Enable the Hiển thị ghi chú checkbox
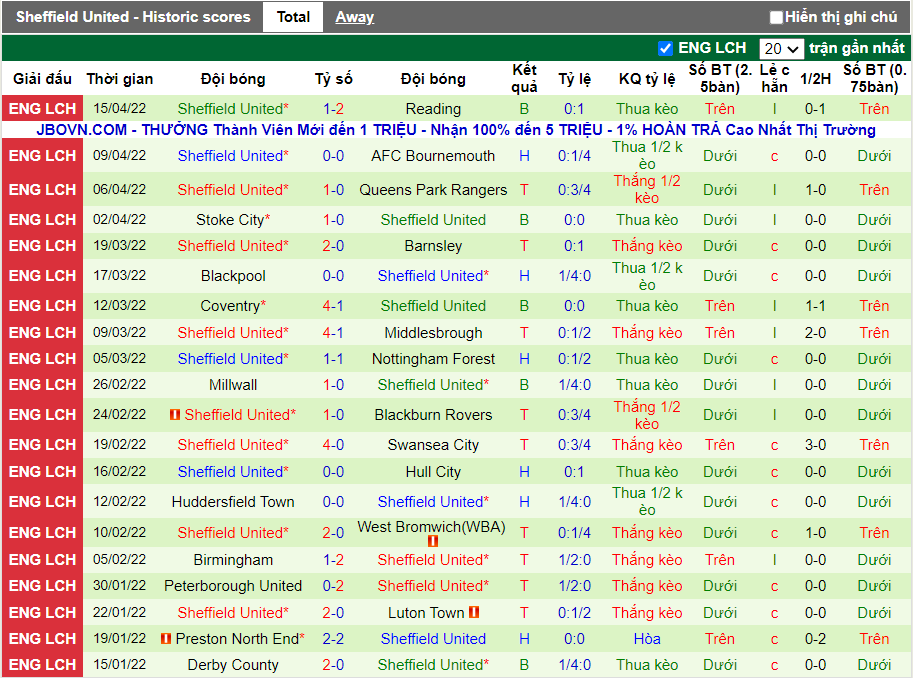The image size is (913, 678). 776,17
